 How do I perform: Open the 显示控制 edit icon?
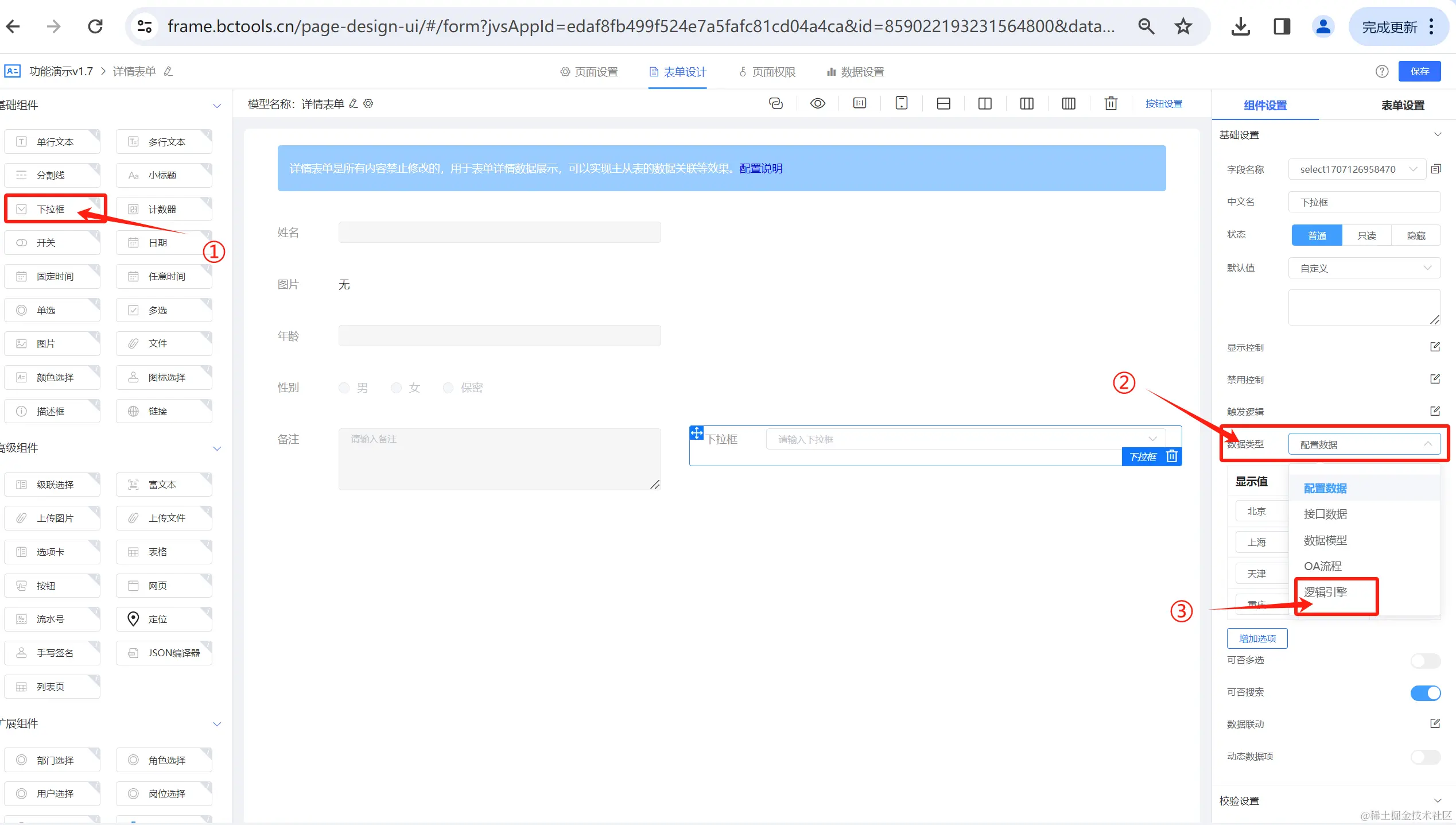[x=1435, y=347]
